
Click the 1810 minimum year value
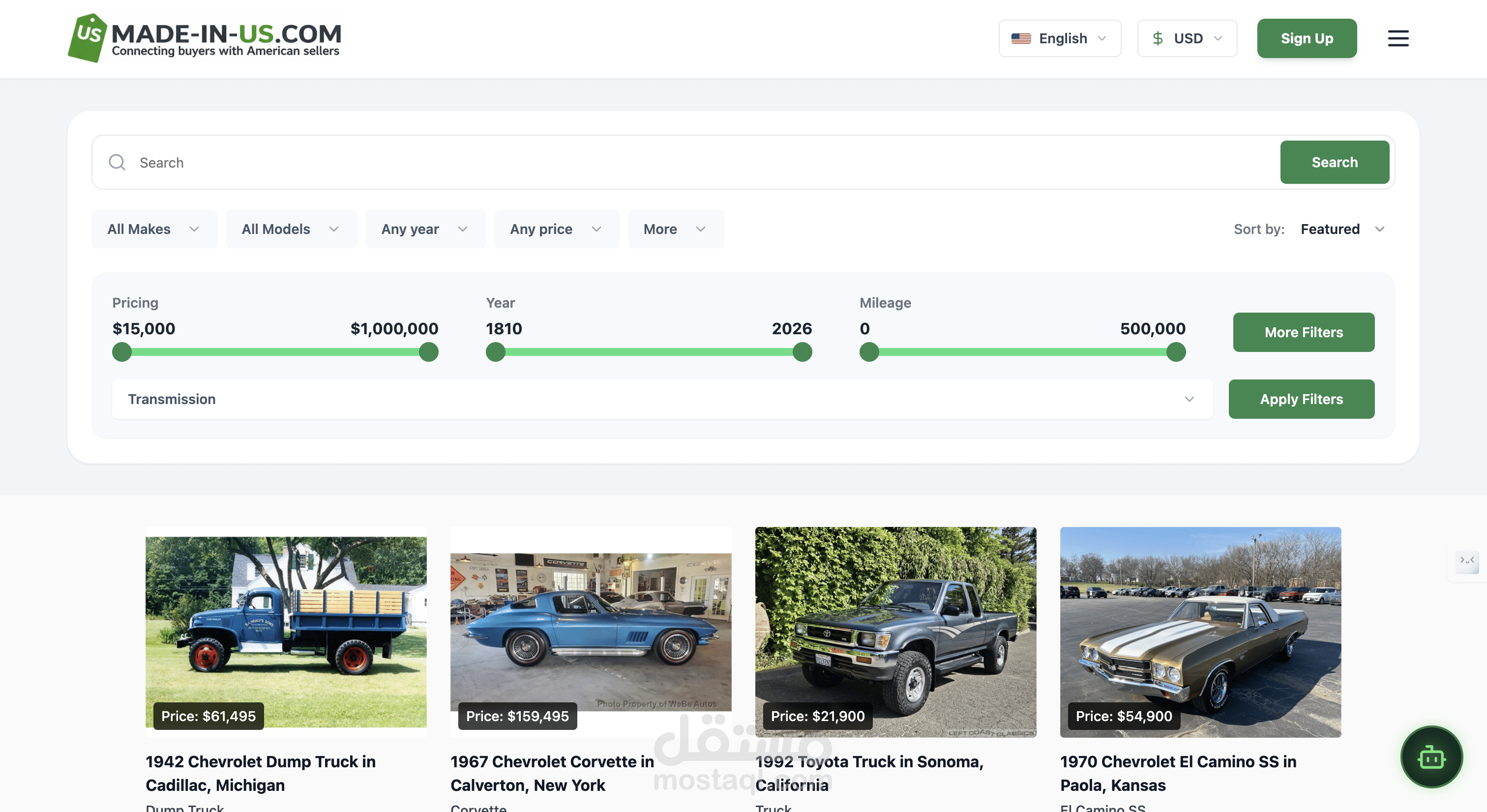504,328
